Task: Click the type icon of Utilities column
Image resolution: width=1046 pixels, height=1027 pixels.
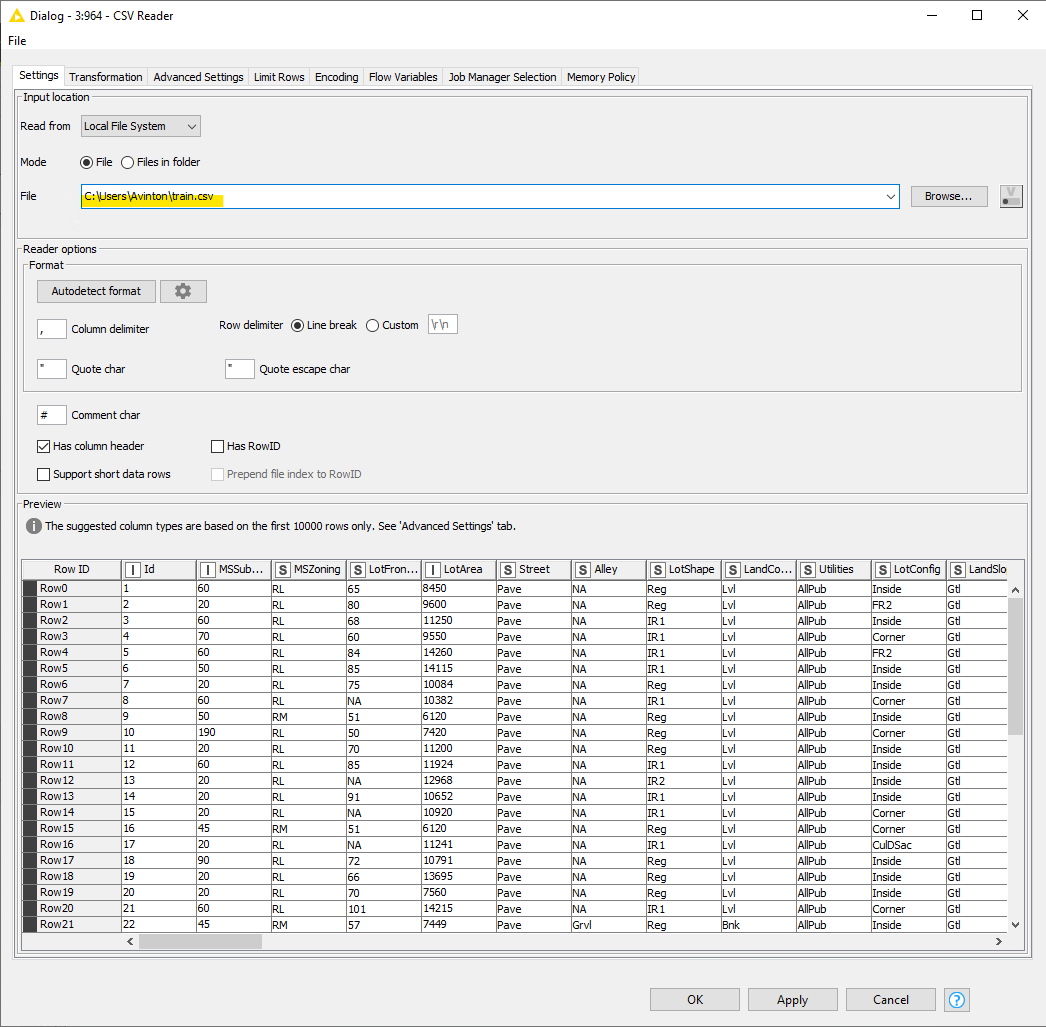Action: [x=808, y=570]
